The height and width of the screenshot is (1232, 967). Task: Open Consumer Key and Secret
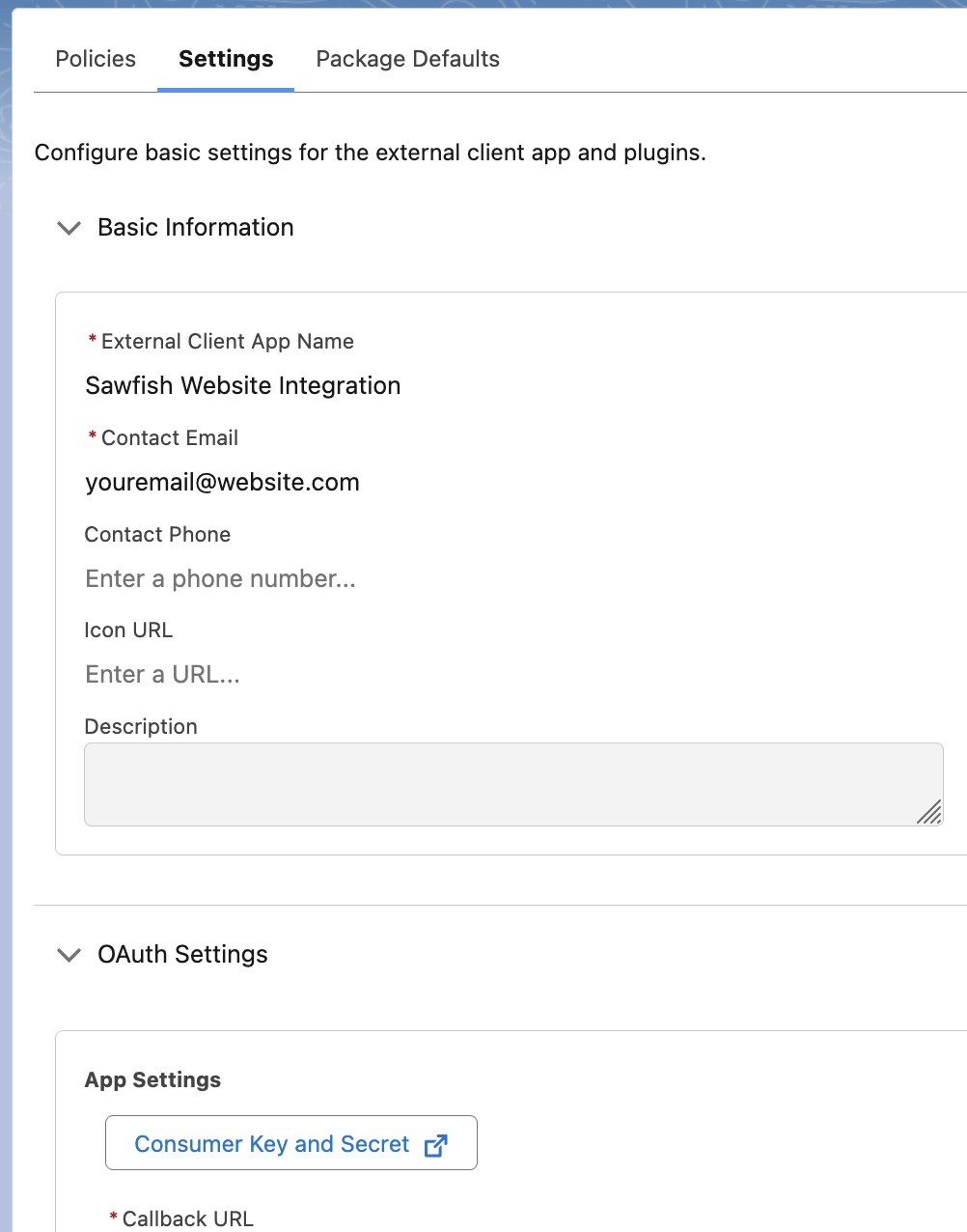291,1143
